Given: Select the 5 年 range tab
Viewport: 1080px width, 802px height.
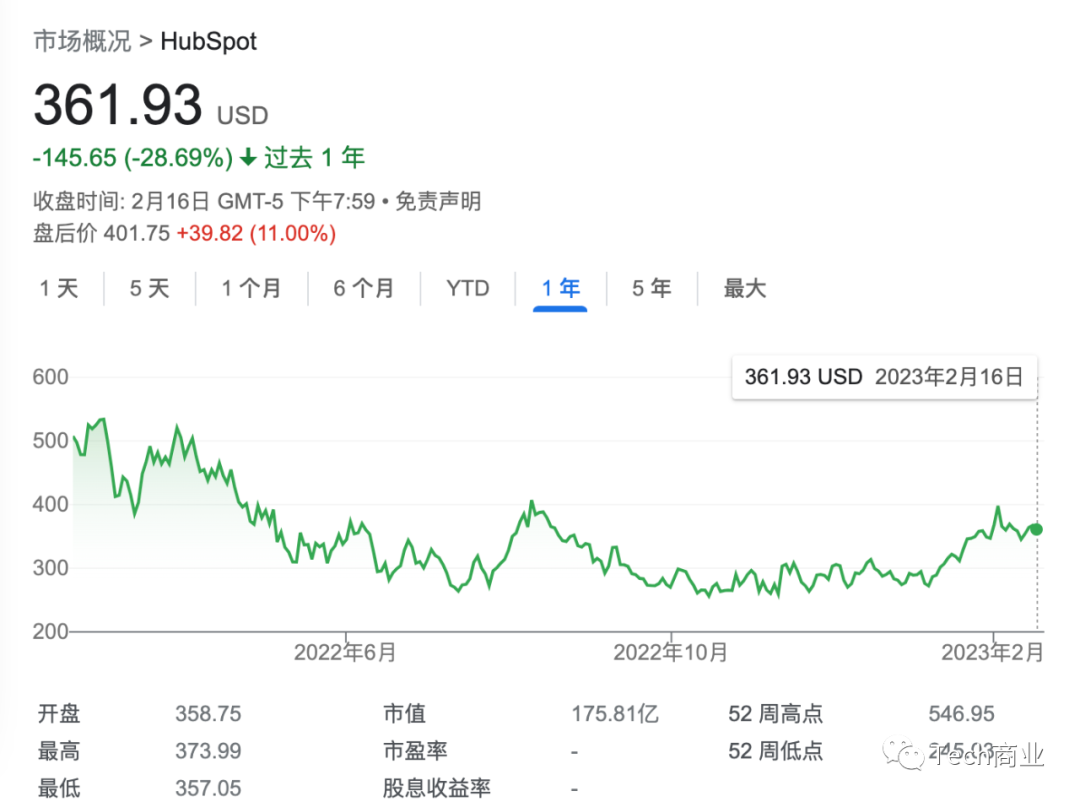Looking at the screenshot, I should pyautogui.click(x=652, y=288).
